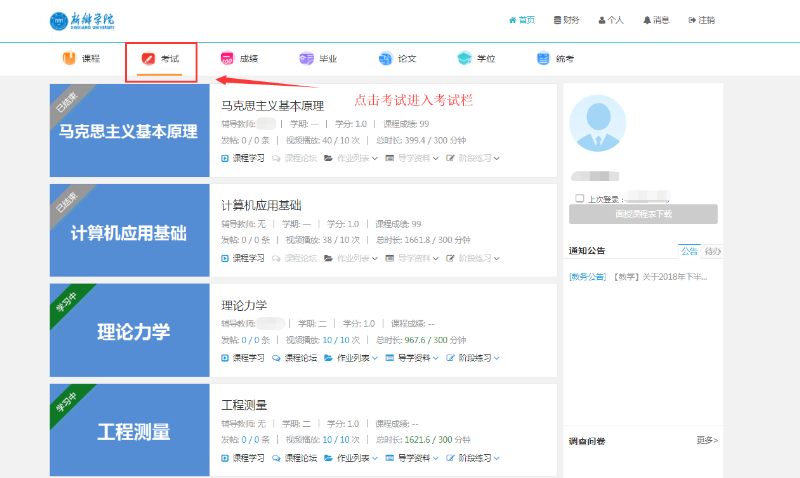Click the 学位 degree icon
This screenshot has height=478, width=800.
(x=464, y=59)
